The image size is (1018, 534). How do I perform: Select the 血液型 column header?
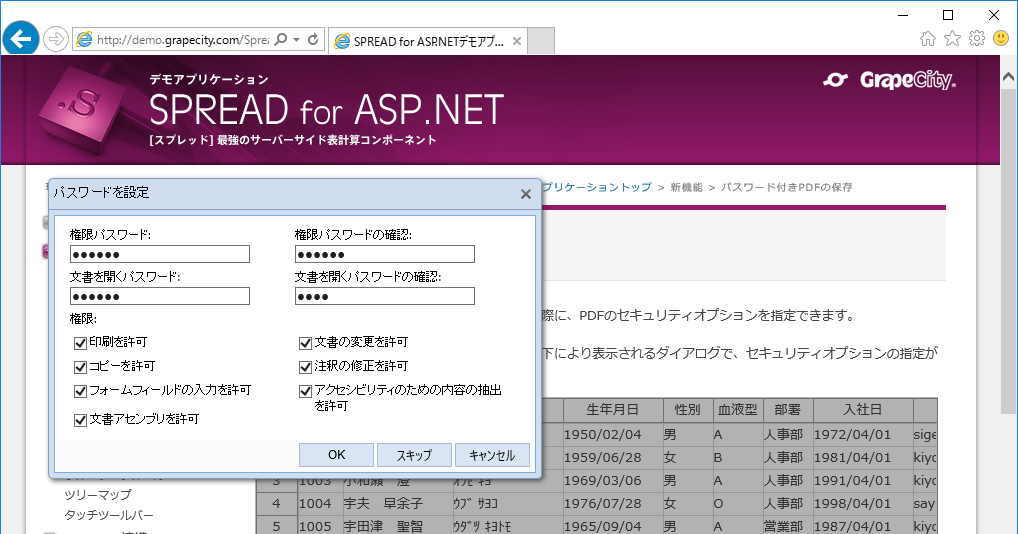[x=738, y=409]
